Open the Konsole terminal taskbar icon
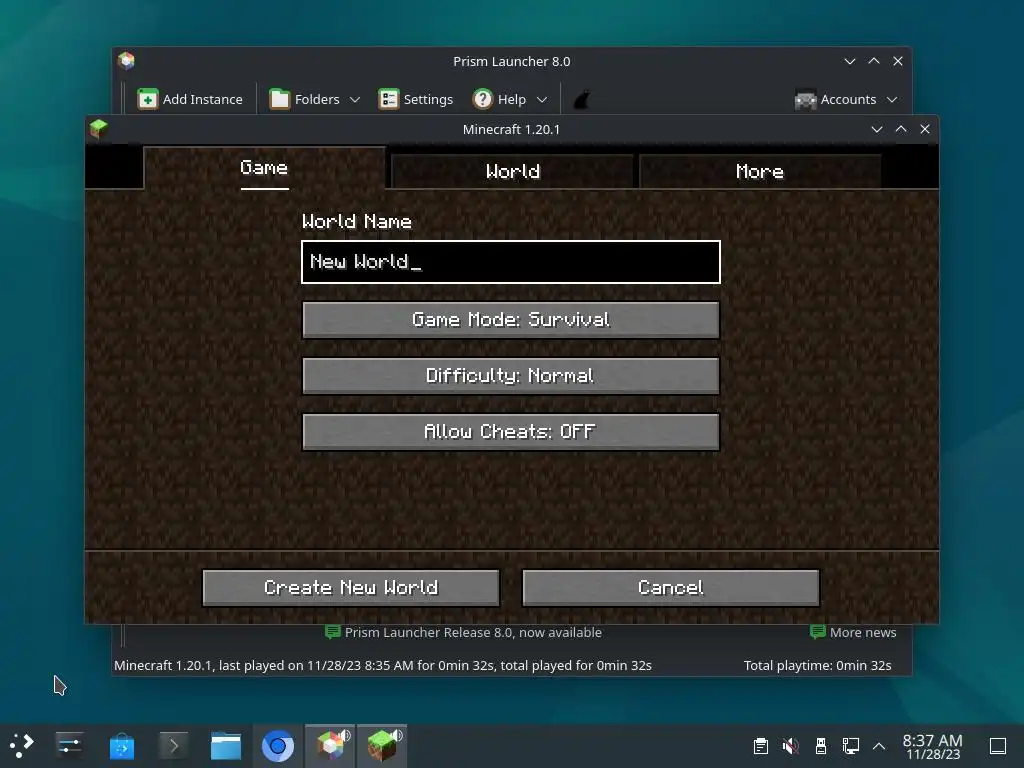This screenshot has width=1024, height=768. coord(174,746)
